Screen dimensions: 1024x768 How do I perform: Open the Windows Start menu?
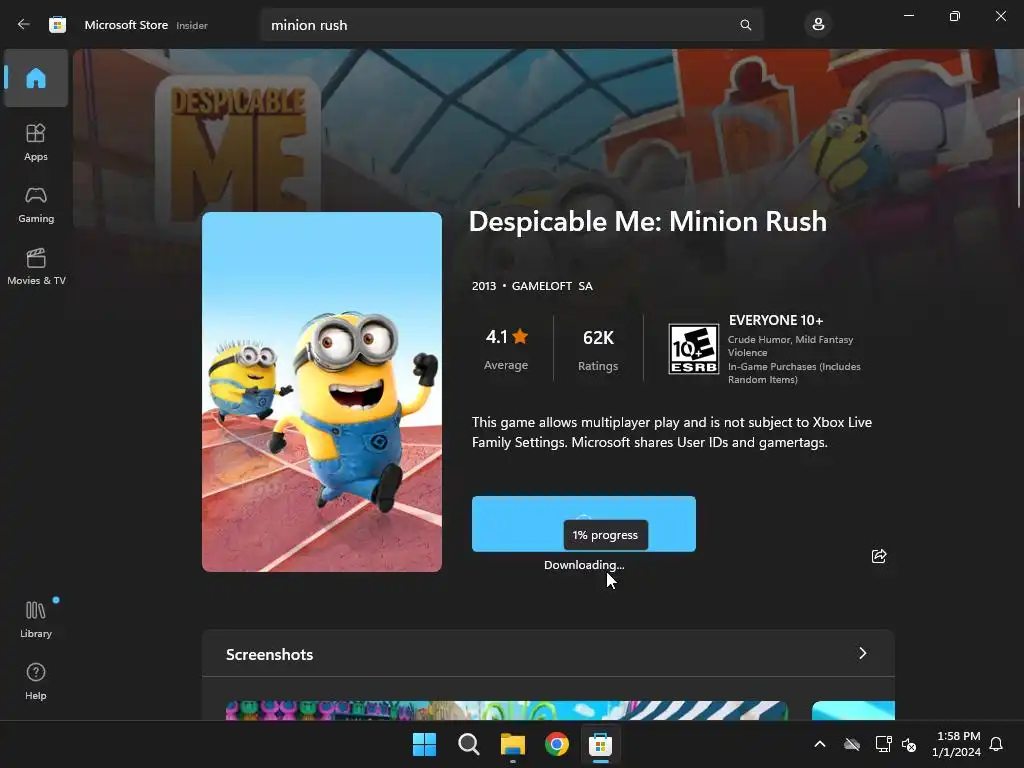[x=424, y=744]
